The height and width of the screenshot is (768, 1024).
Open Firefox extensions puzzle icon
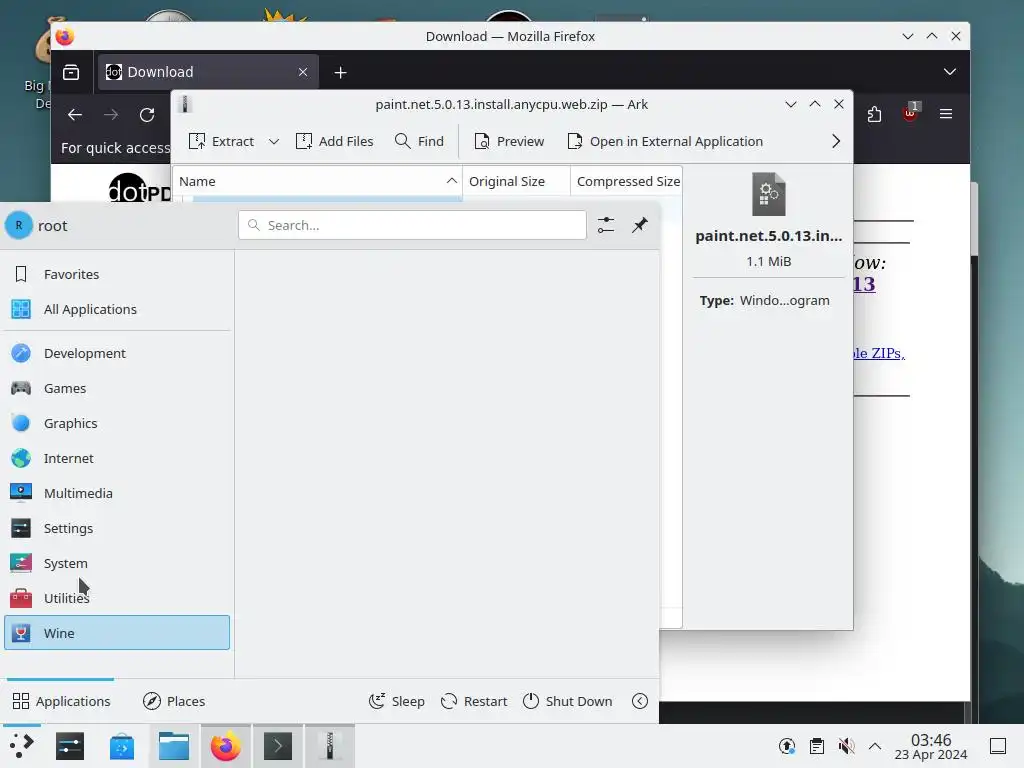tap(874, 115)
